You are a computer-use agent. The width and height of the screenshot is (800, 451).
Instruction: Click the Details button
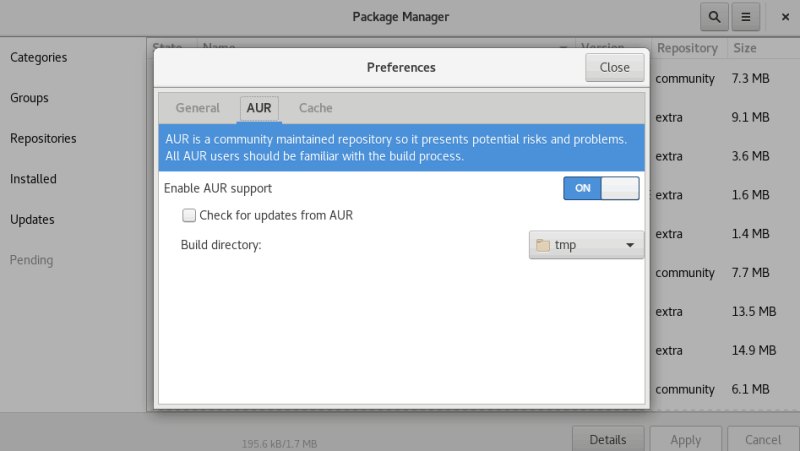point(608,439)
